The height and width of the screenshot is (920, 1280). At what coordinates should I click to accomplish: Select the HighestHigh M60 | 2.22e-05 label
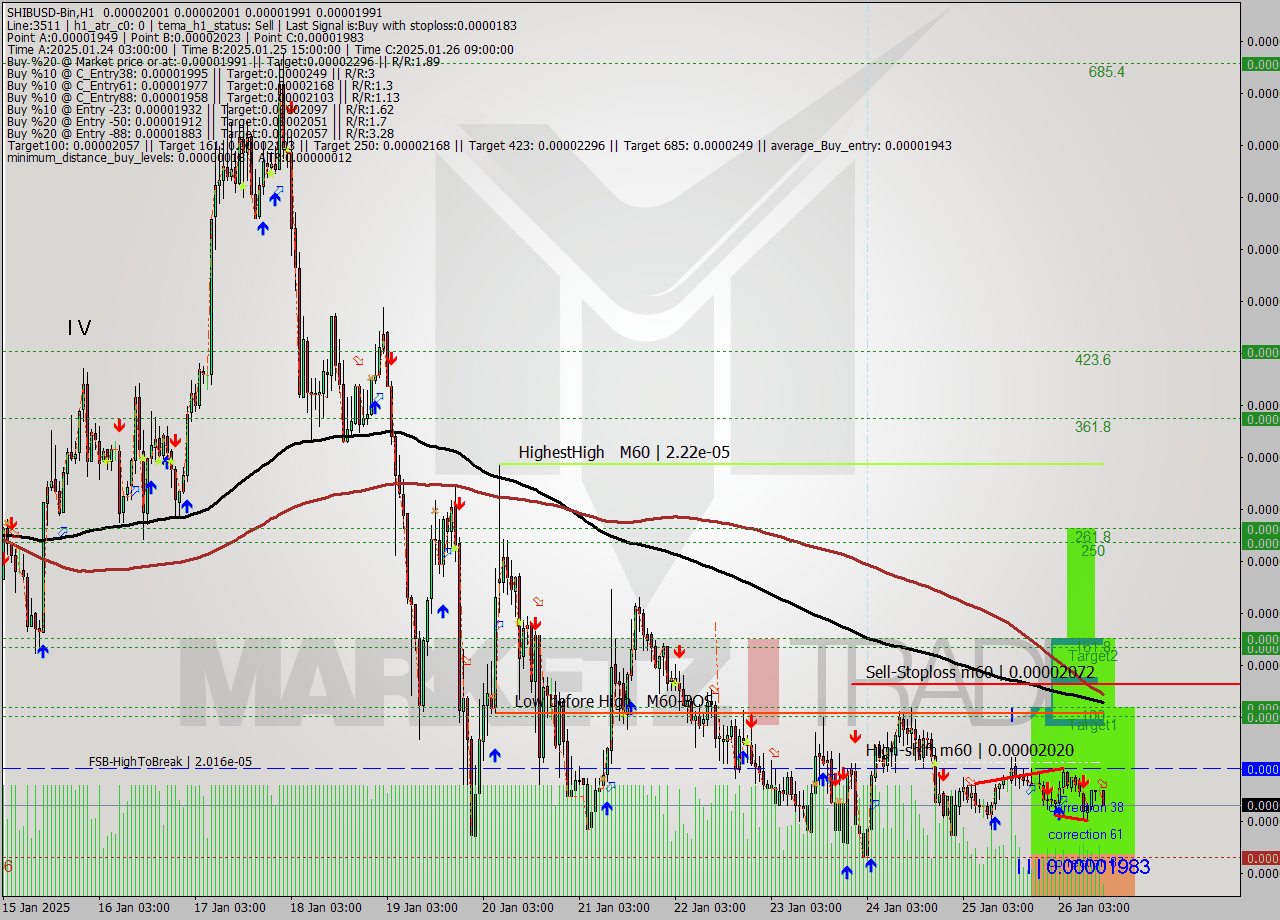tap(624, 453)
